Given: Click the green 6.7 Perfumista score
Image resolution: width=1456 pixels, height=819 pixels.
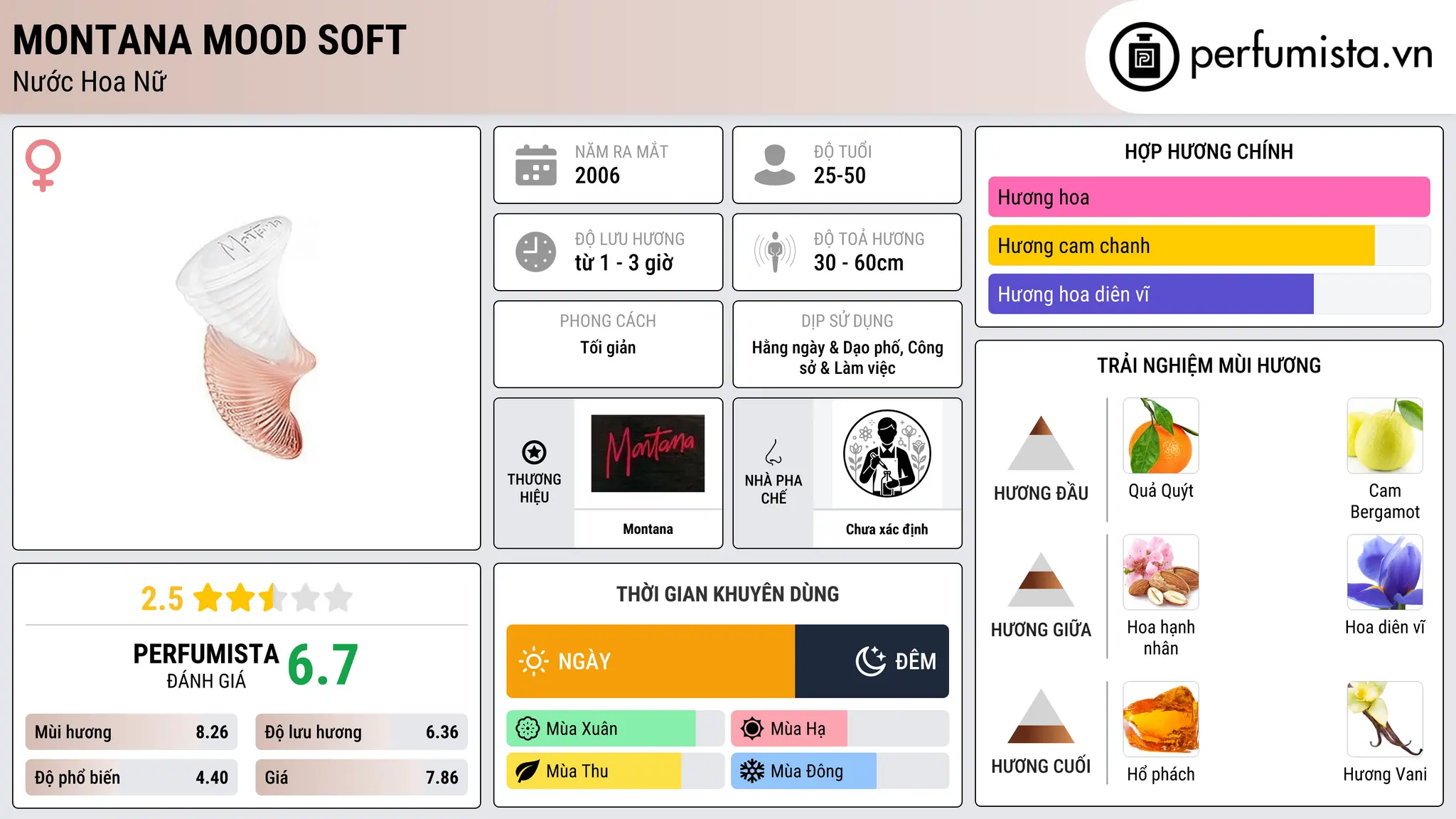Looking at the screenshot, I should click(323, 665).
